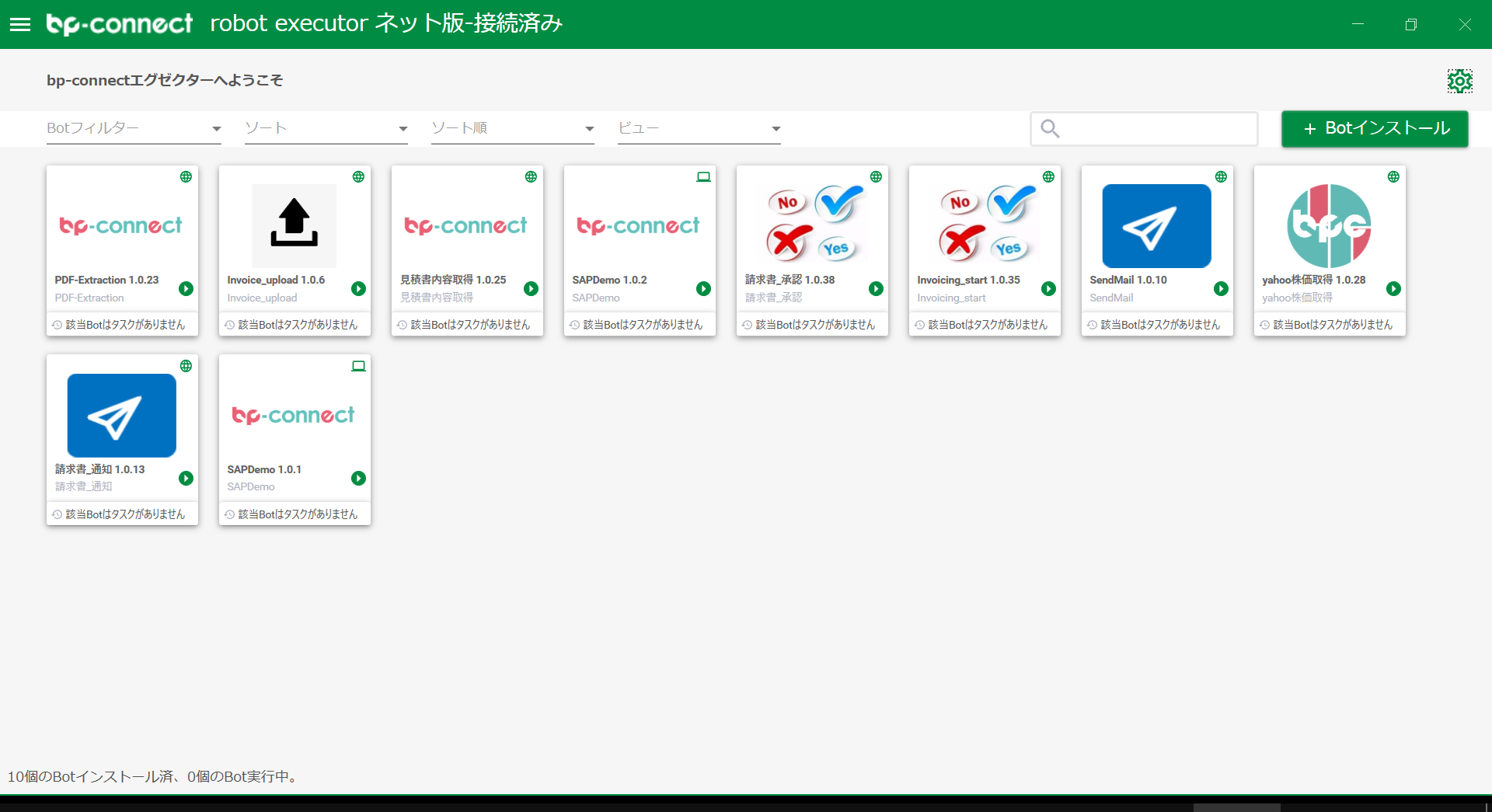
Task: Click laptop icon on SAPDemo 1.0.2 card
Action: (x=703, y=176)
